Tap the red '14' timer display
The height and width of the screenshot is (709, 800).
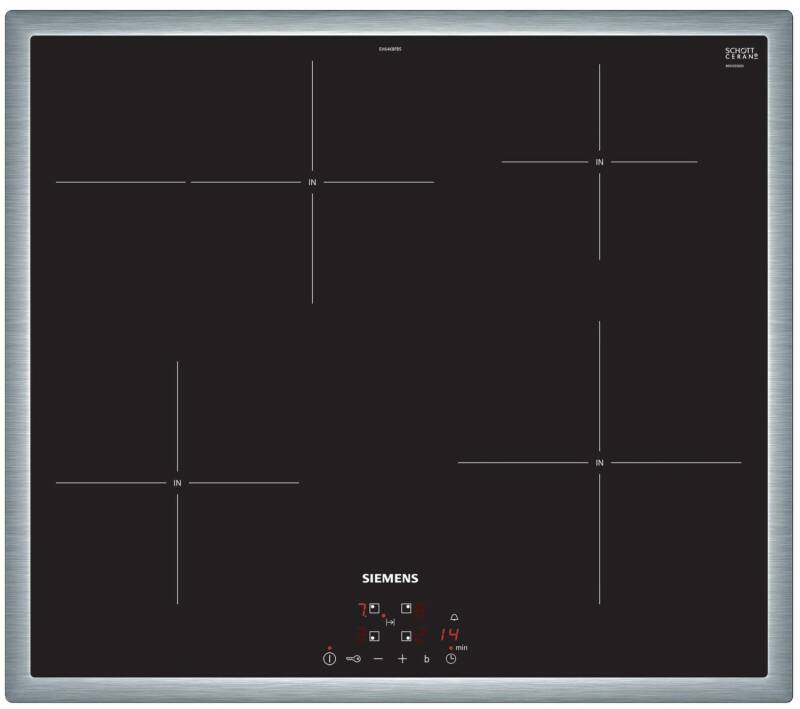coord(449,634)
